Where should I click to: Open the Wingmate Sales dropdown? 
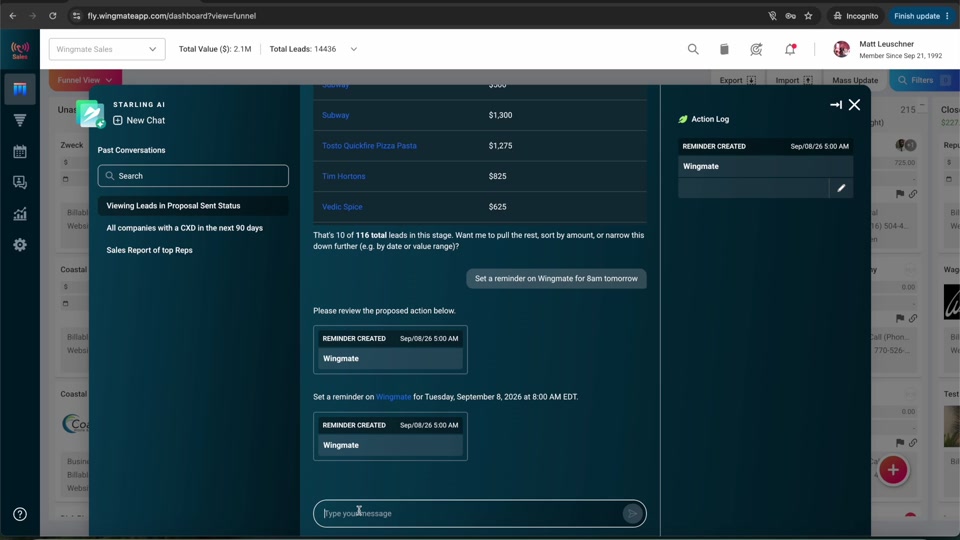coord(107,49)
